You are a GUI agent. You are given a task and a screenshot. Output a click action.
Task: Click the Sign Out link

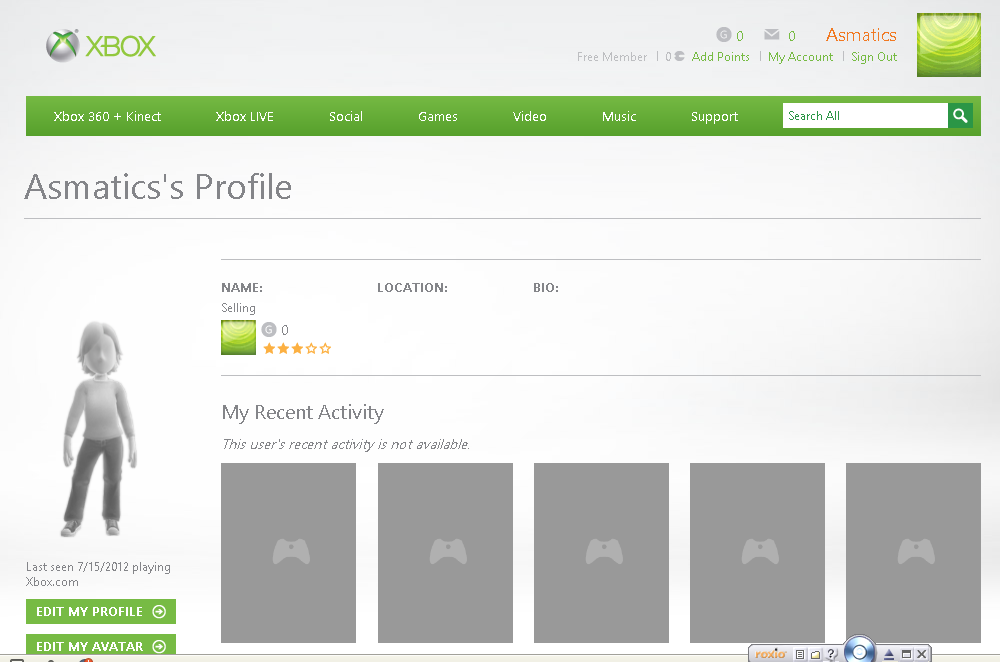[x=874, y=57]
